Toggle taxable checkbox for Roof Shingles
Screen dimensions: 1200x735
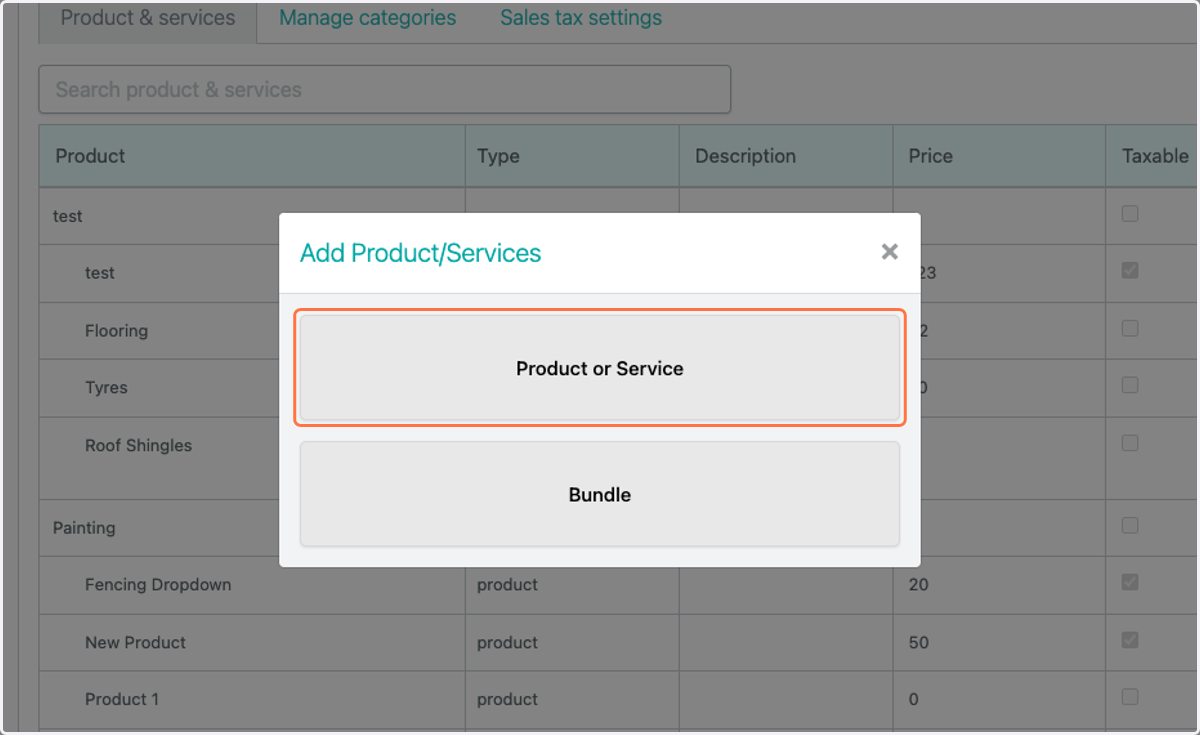[x=1130, y=443]
